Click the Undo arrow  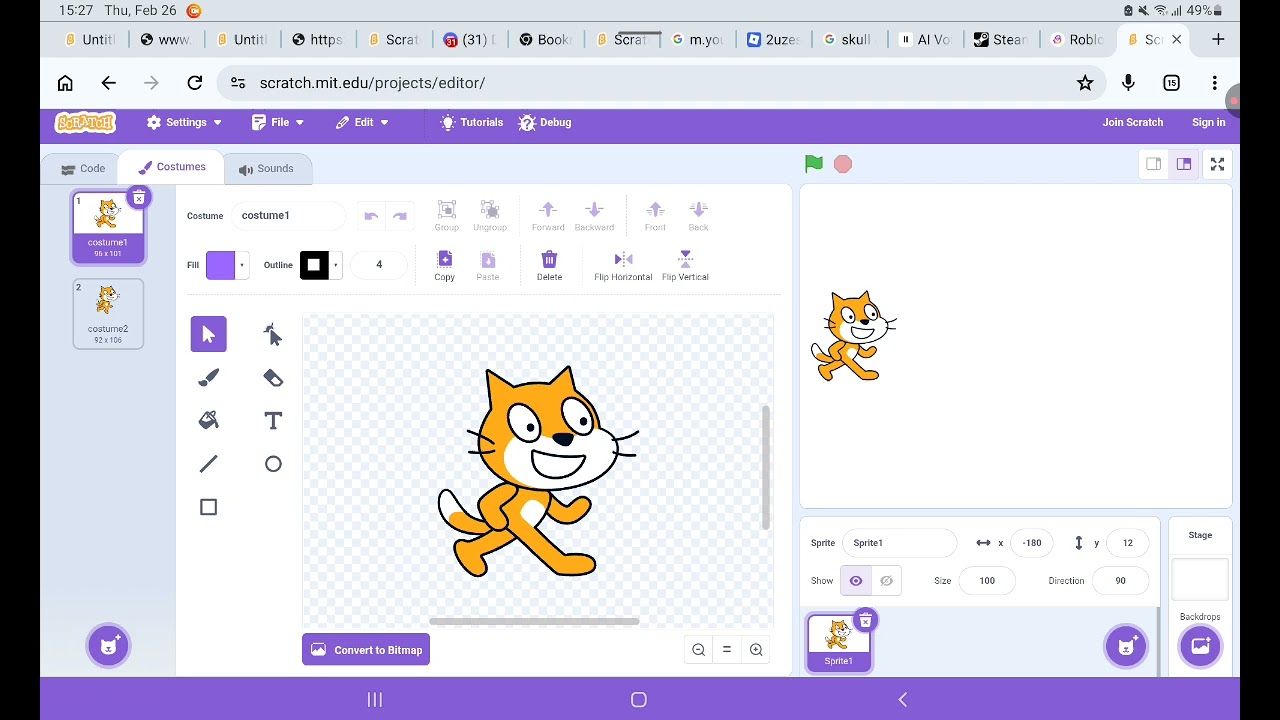(371, 216)
